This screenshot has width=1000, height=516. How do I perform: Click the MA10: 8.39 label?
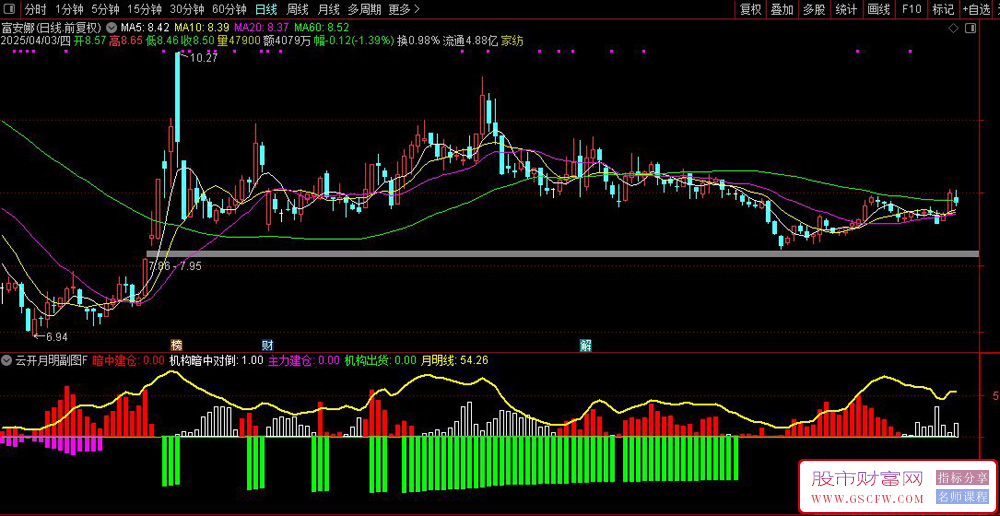click(x=201, y=27)
